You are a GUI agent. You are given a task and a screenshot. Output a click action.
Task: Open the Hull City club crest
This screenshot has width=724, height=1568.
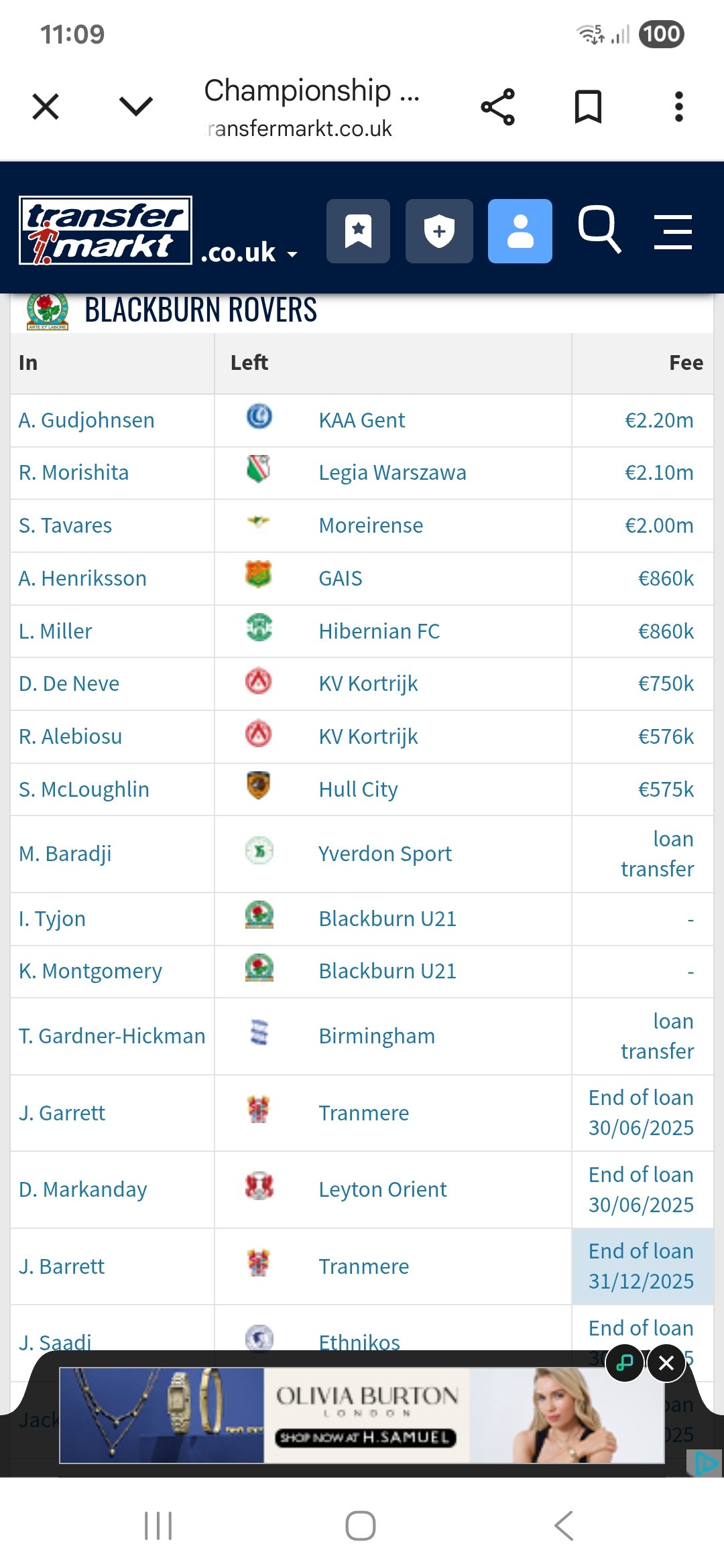tap(259, 786)
